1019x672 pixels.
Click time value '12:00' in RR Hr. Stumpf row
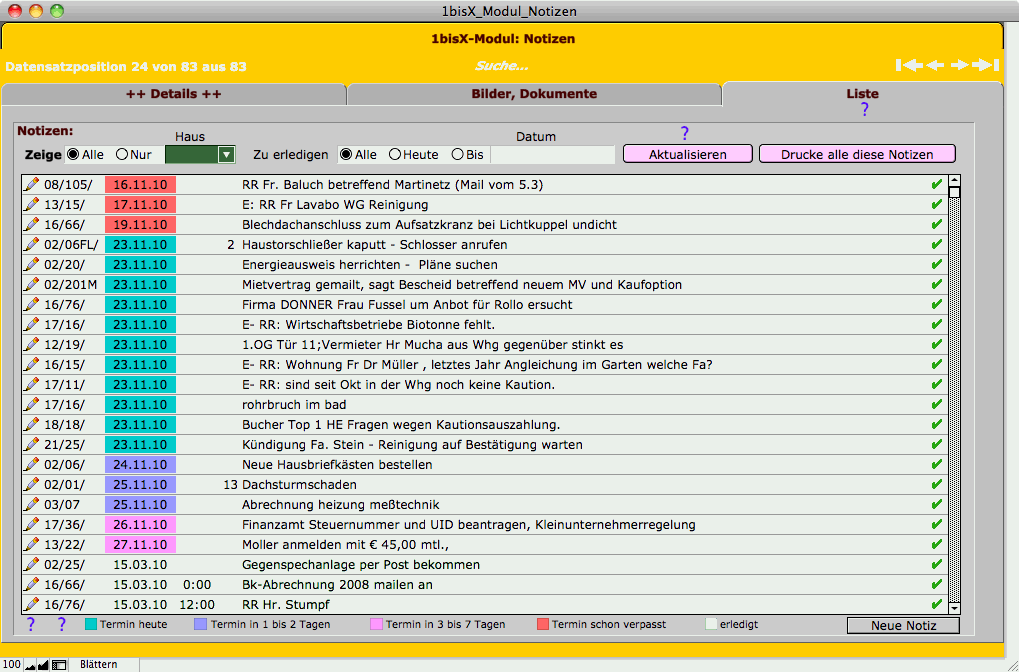tap(197, 604)
